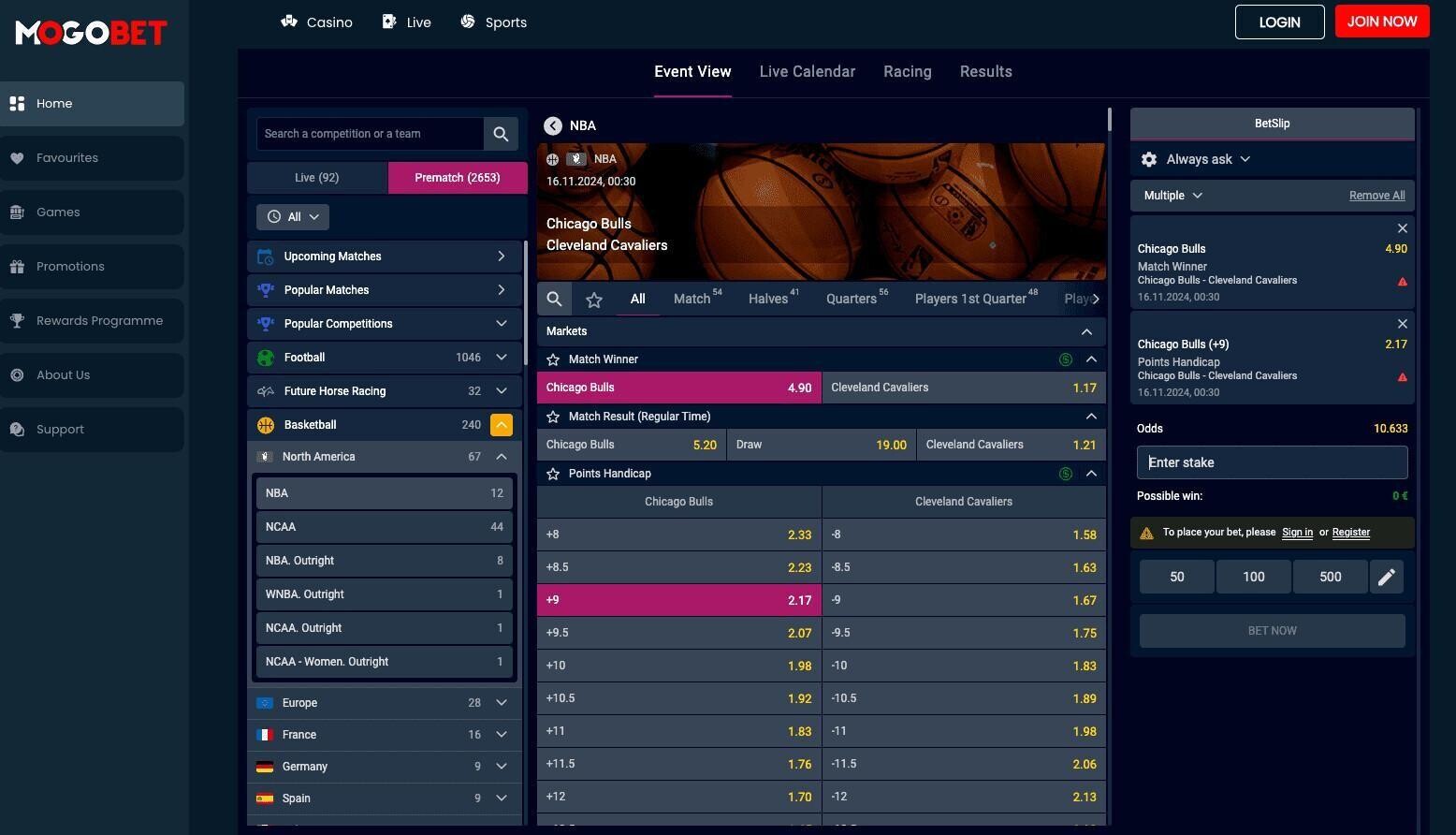Click the Sign in link
This screenshot has height=835, width=1456.
click(x=1297, y=533)
